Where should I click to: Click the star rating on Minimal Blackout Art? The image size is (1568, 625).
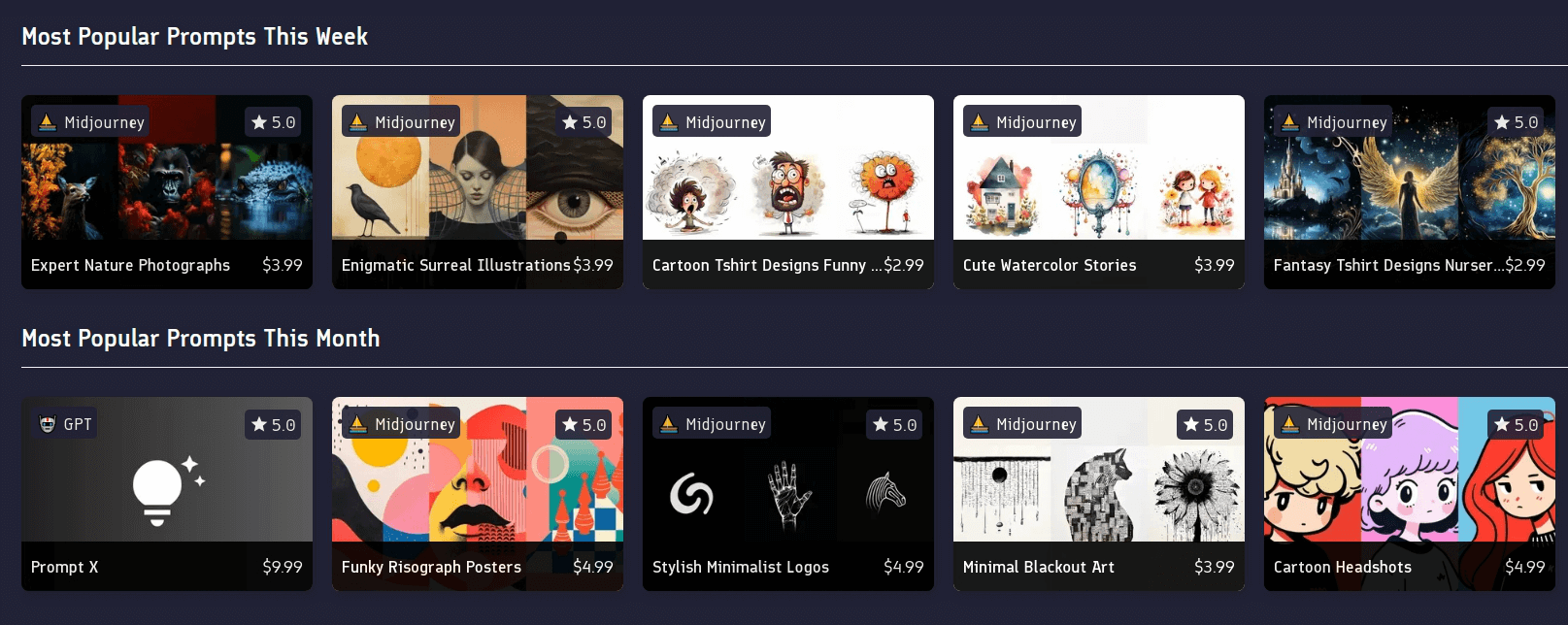(1205, 424)
